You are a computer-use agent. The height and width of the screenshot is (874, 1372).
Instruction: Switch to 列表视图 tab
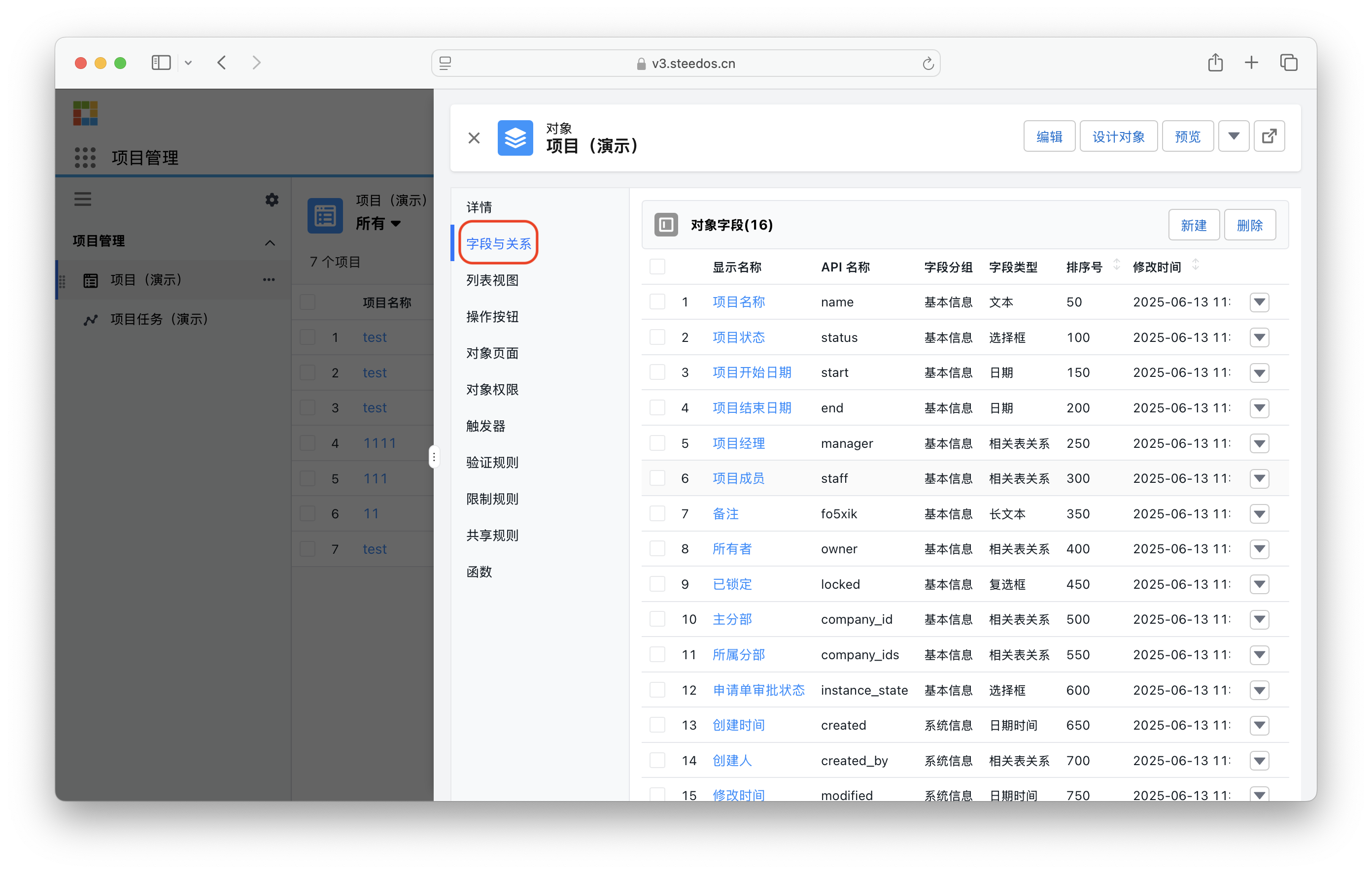[x=492, y=280]
